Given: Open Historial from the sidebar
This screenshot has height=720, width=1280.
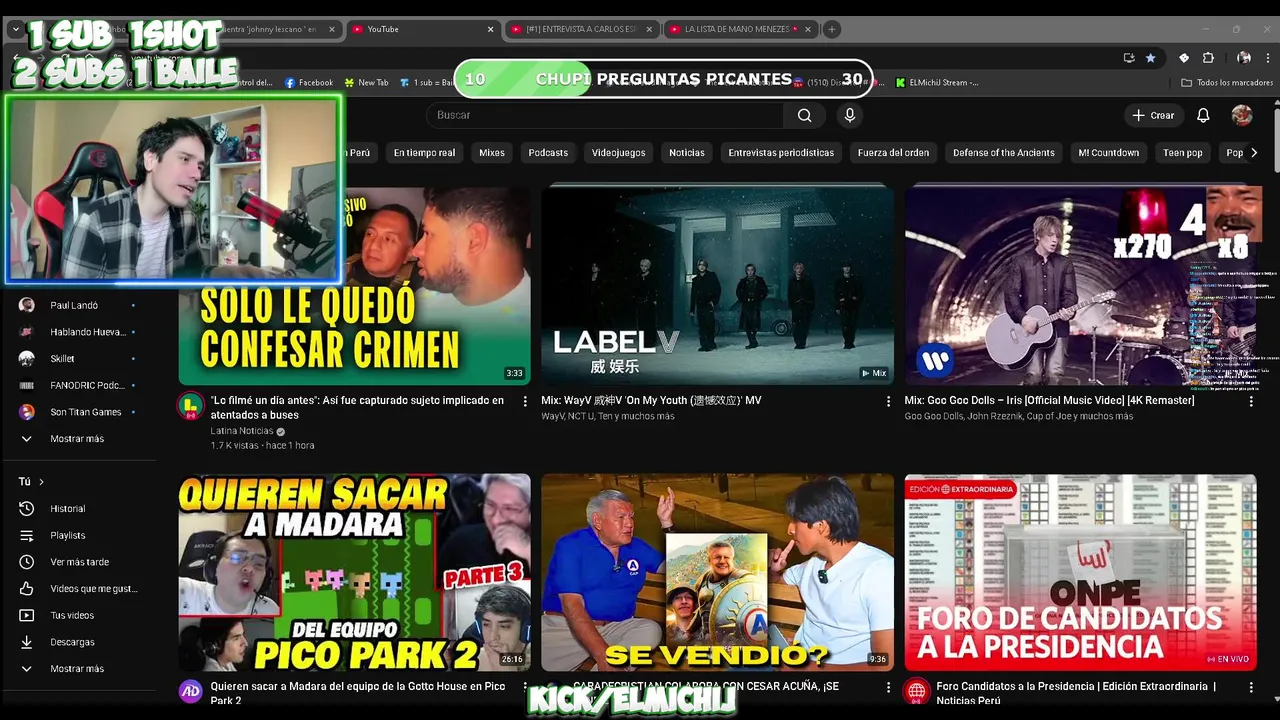Looking at the screenshot, I should [70, 509].
